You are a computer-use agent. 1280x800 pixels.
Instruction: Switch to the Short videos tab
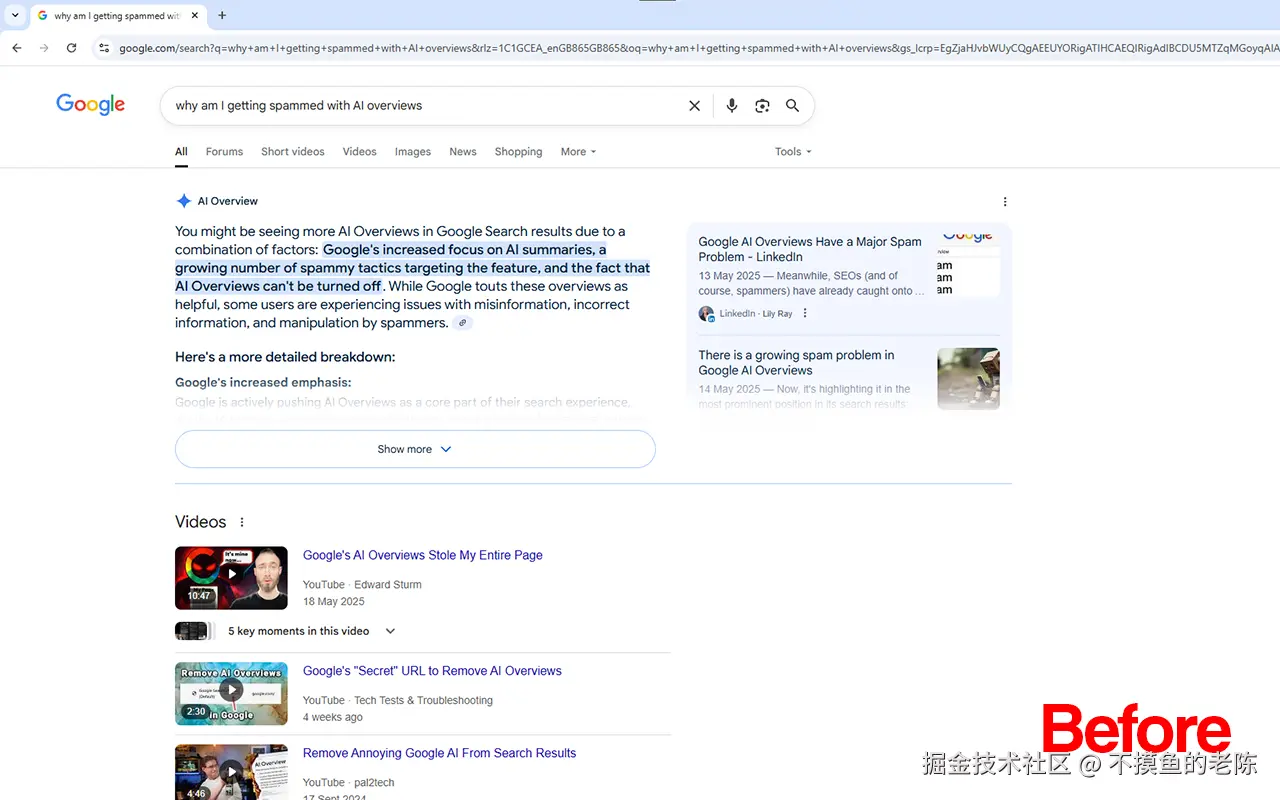pos(293,152)
